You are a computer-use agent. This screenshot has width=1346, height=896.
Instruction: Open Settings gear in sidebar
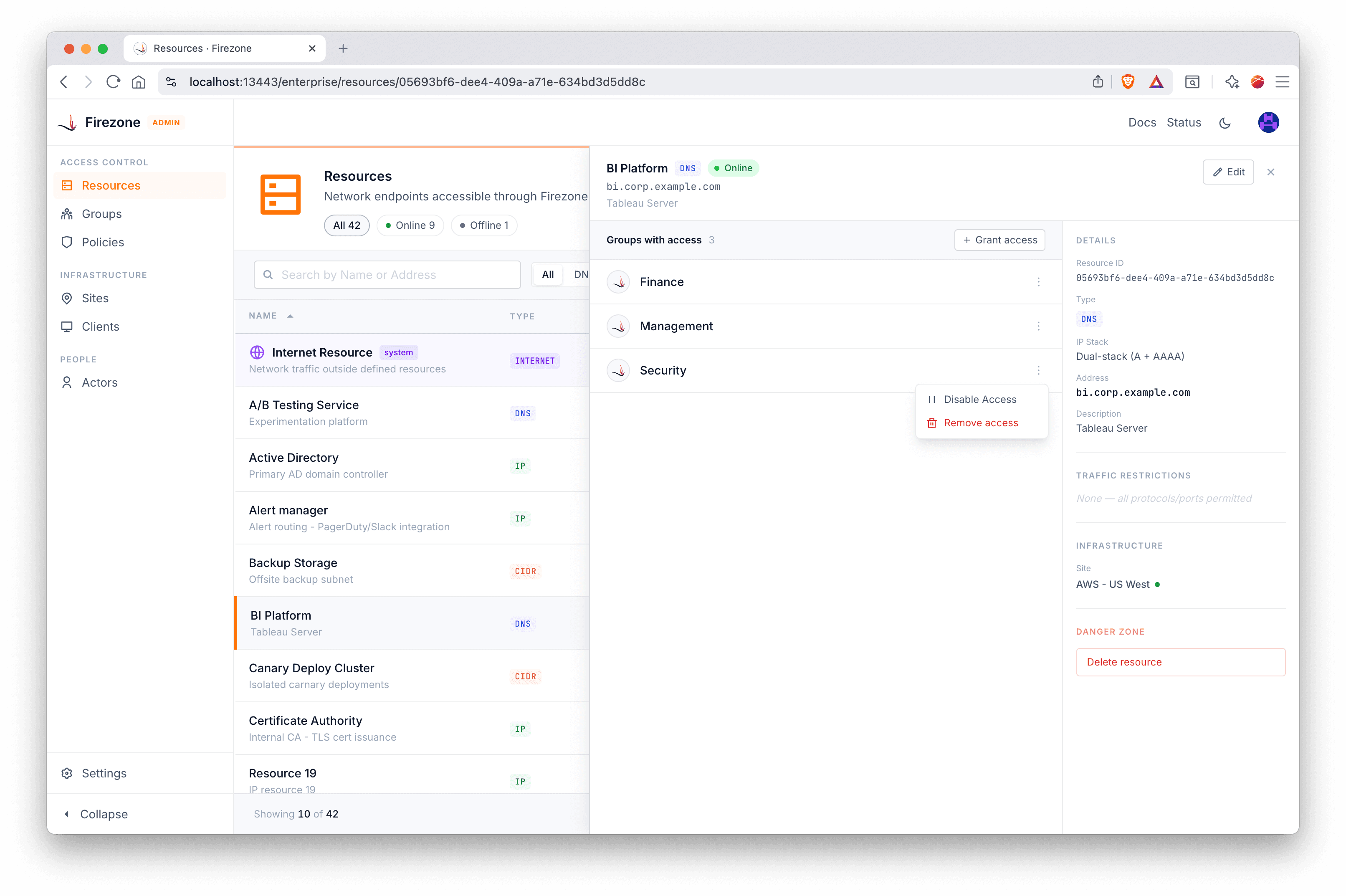coord(67,773)
